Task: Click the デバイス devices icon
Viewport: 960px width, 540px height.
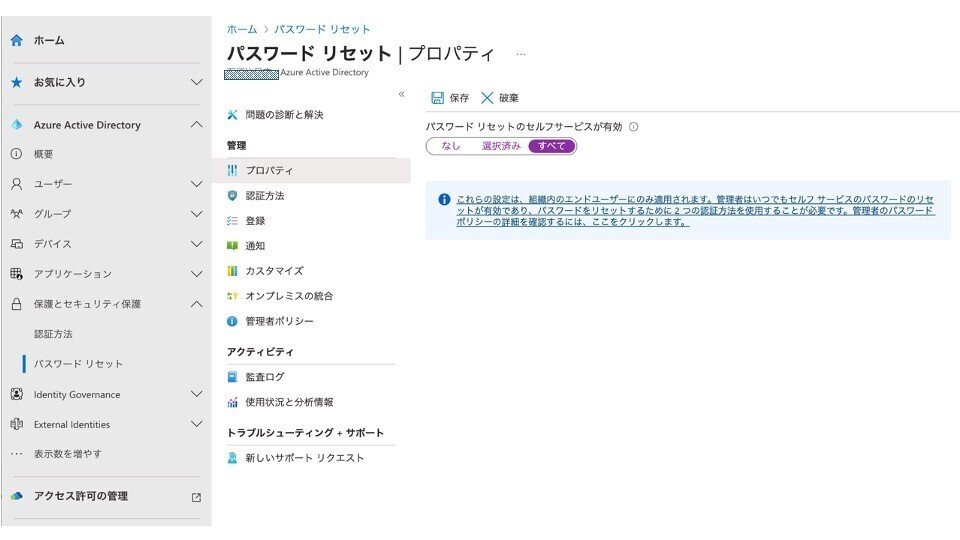Action: [17, 244]
